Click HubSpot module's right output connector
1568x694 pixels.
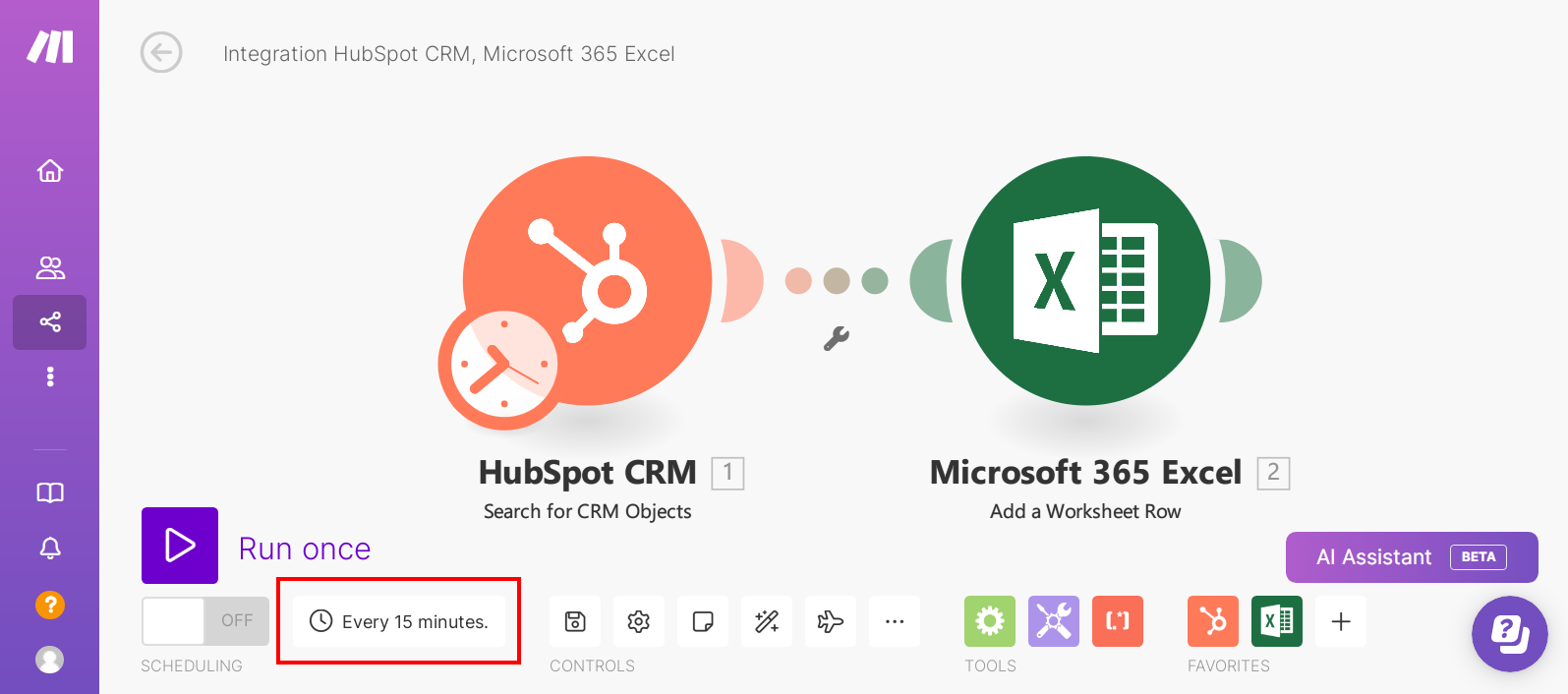(742, 280)
